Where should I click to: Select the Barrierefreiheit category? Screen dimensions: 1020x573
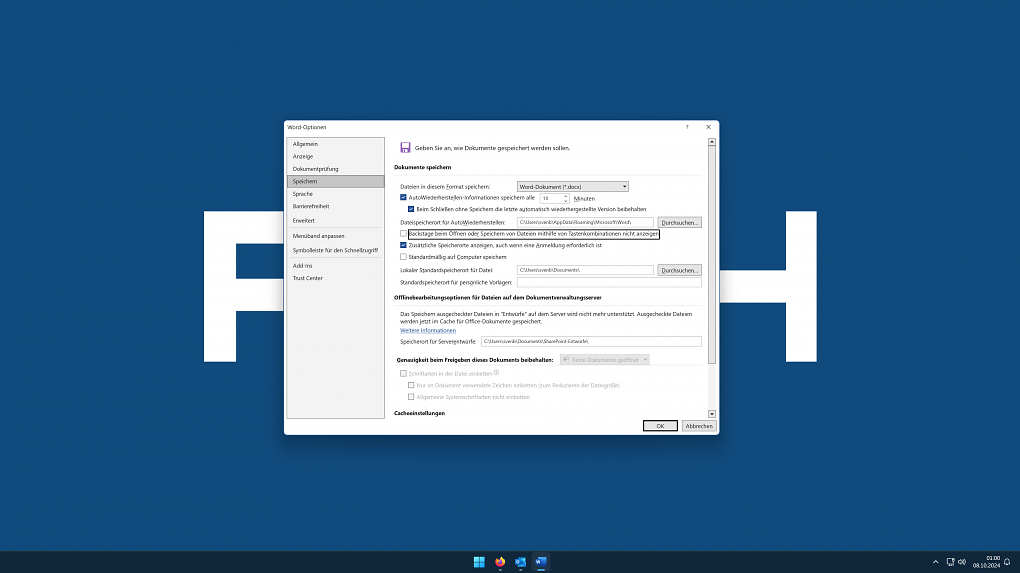(x=336, y=206)
